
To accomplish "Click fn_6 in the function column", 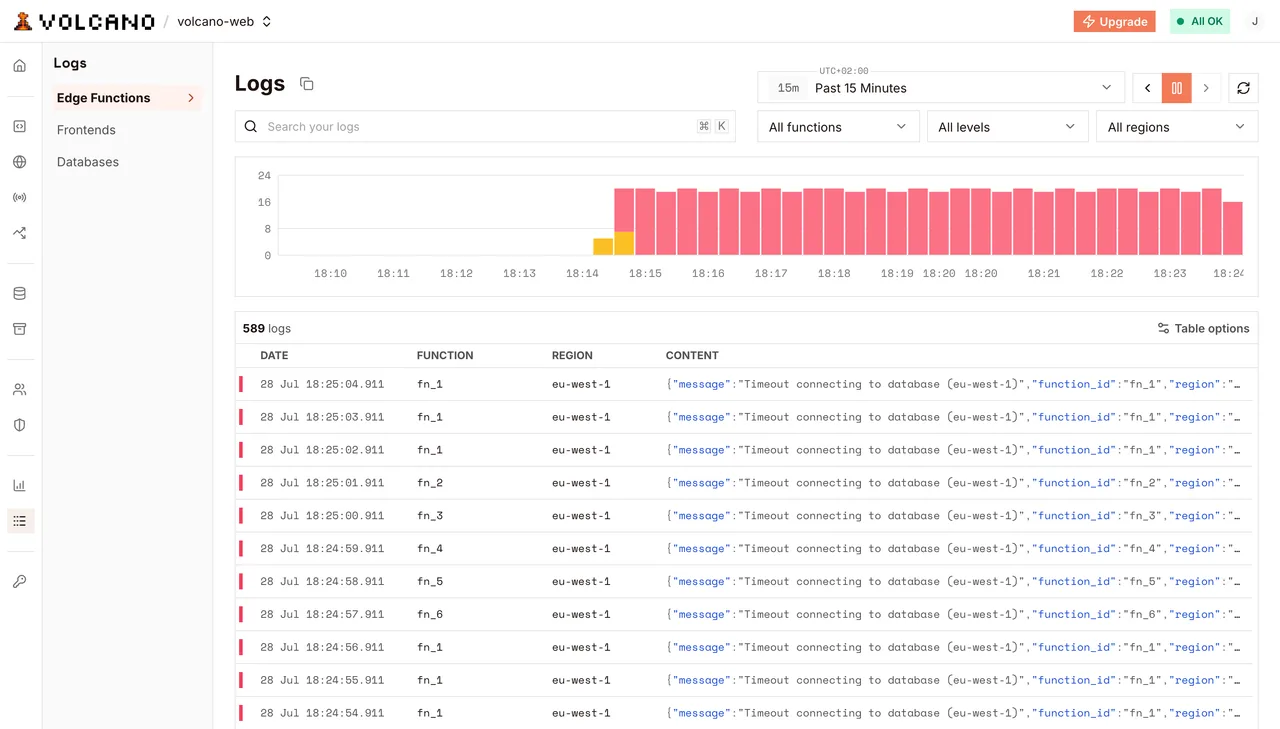I will pos(430,615).
